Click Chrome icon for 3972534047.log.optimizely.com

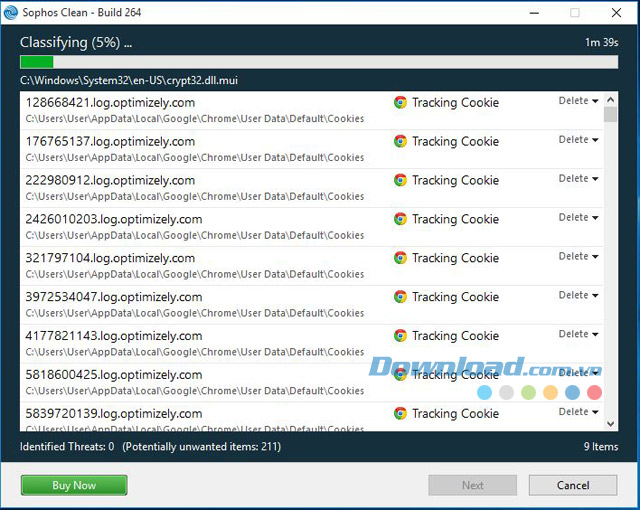point(400,297)
